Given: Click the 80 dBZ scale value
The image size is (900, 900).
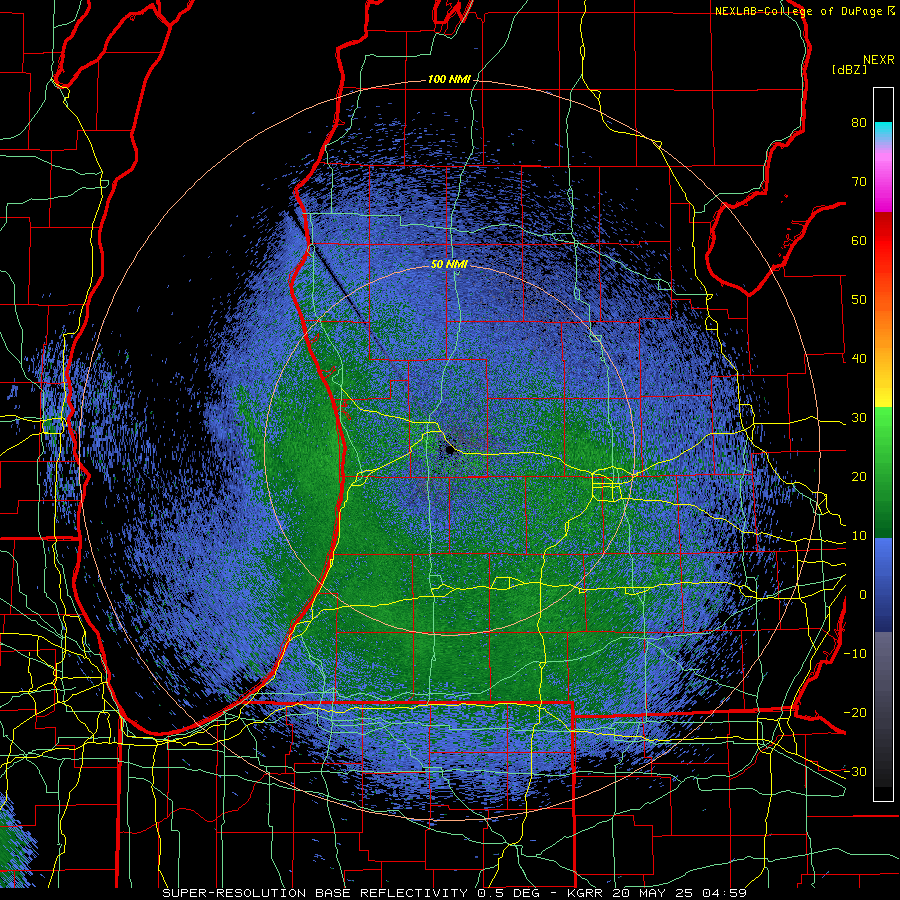Looking at the screenshot, I should tap(859, 123).
